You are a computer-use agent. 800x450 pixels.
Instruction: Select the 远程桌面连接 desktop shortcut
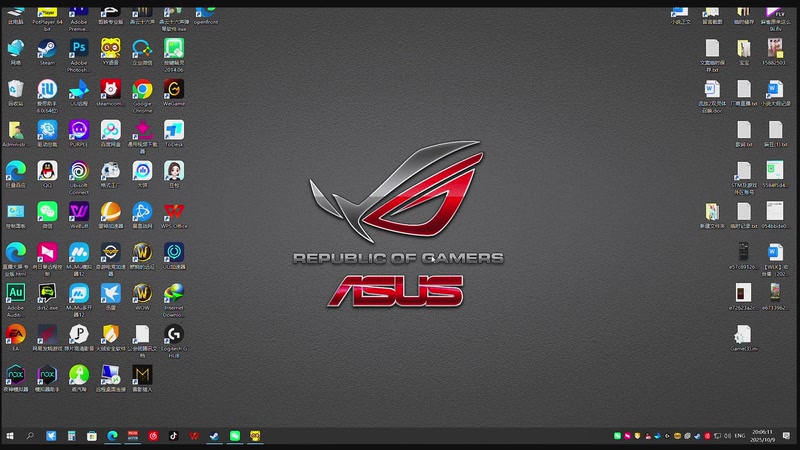point(110,378)
